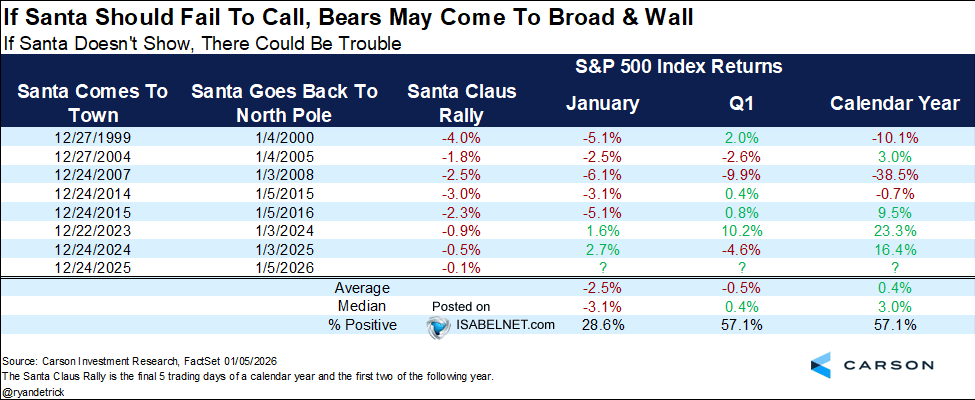Select the Santa Claus Rally column header
This screenshot has height=400, width=975.
click(x=461, y=102)
